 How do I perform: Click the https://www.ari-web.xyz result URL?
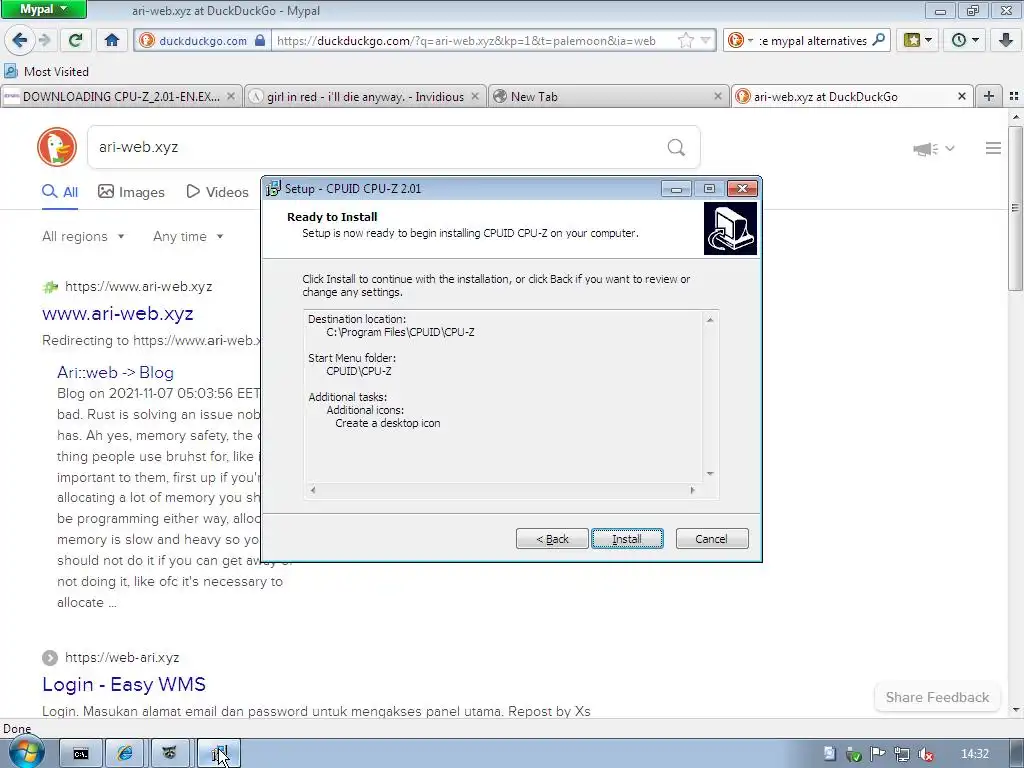(138, 286)
